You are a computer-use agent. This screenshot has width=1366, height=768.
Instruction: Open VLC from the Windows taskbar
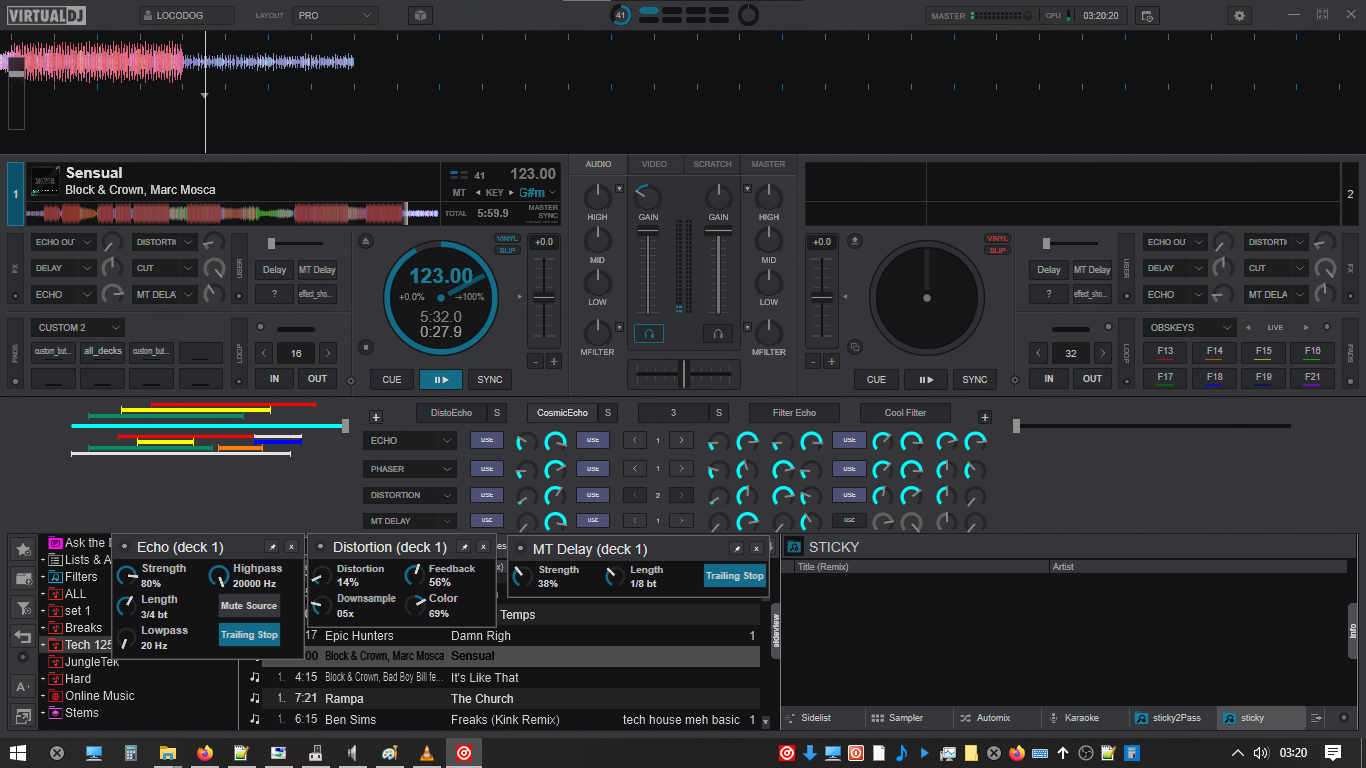426,753
